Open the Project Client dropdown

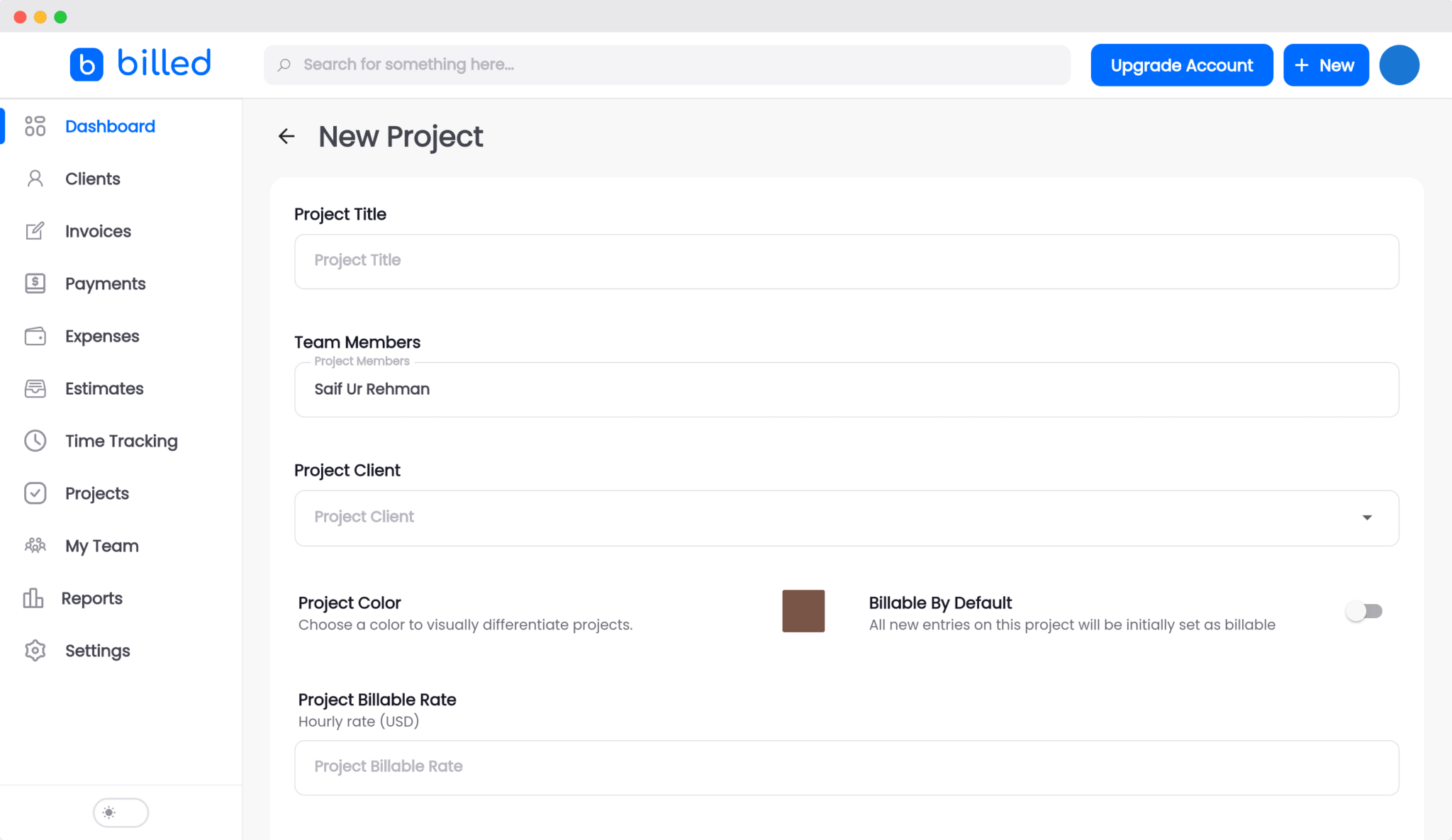pos(1368,517)
